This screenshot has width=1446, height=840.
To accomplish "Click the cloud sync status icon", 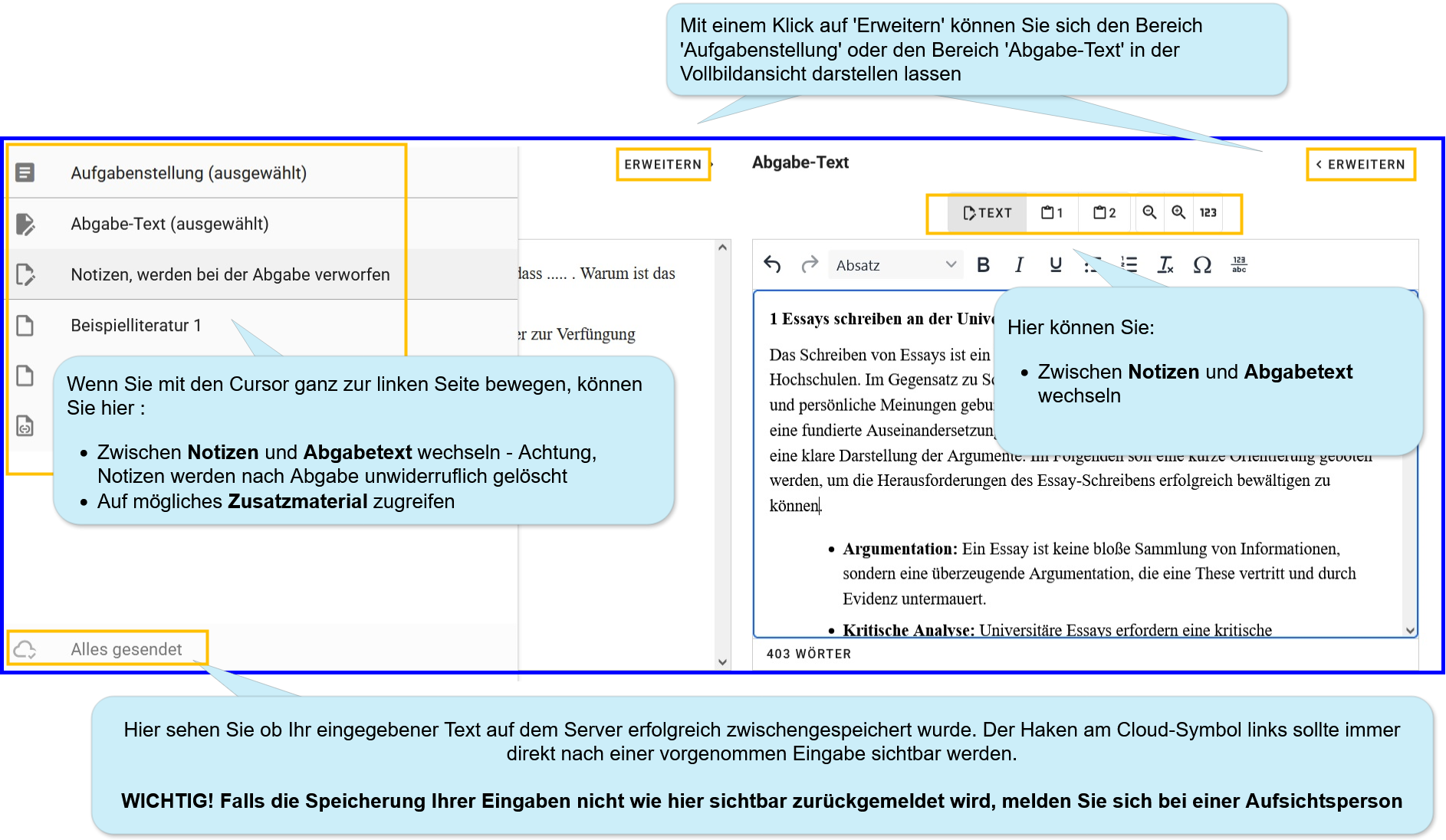I will click(x=25, y=650).
